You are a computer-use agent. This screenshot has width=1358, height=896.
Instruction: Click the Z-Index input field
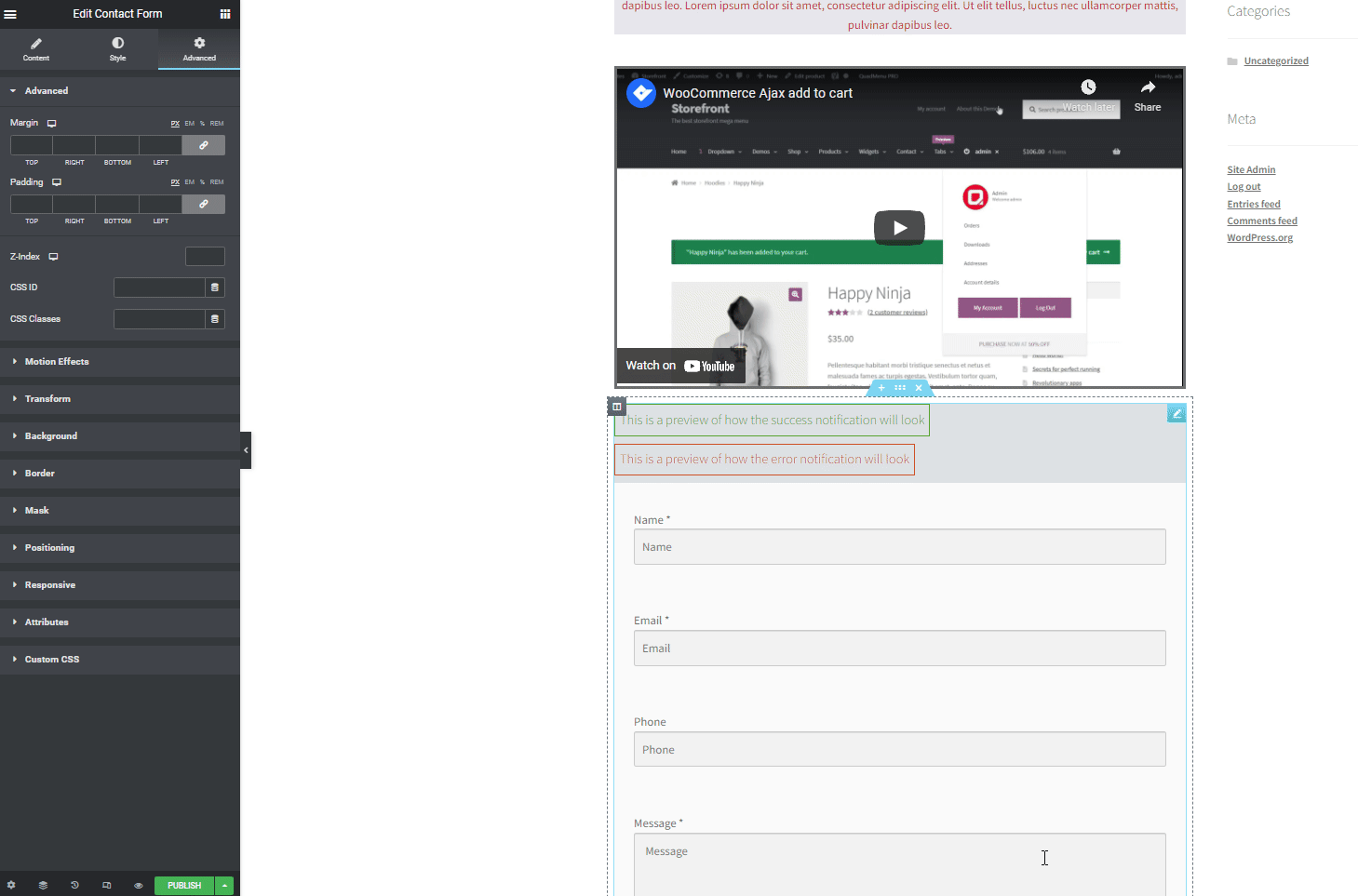tap(205, 257)
